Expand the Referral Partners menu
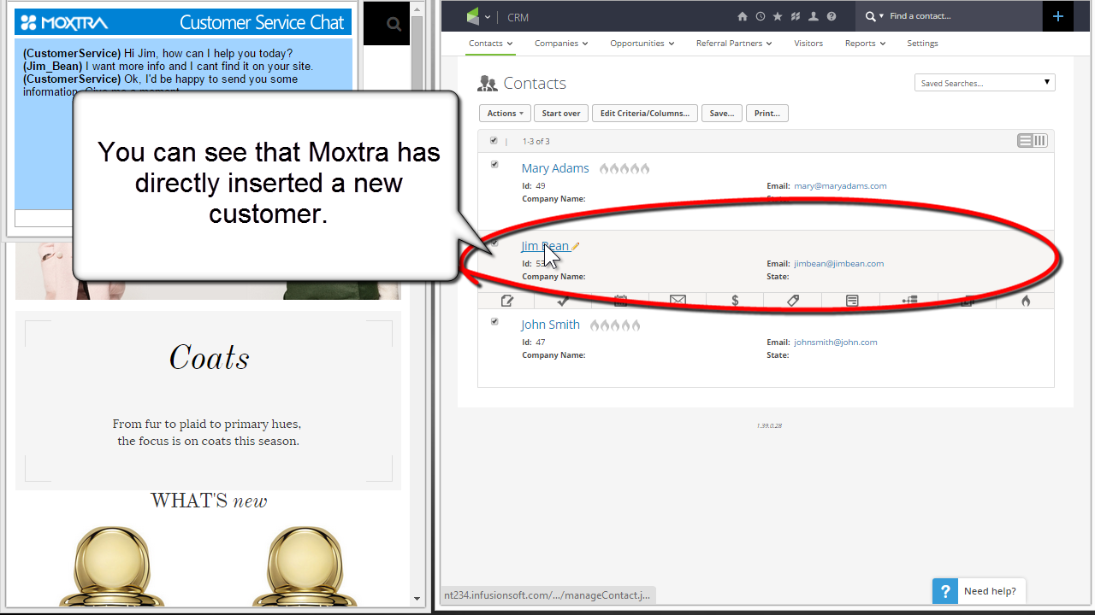Screen dimensions: 1095x615 [x=733, y=43]
